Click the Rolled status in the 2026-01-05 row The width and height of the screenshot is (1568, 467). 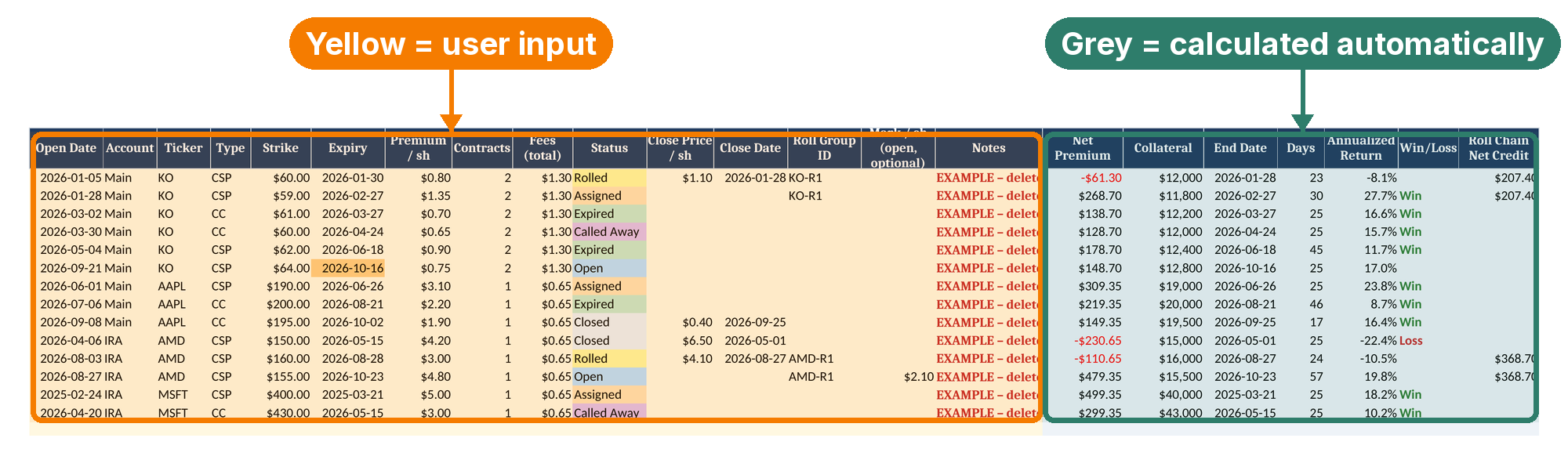click(x=609, y=178)
